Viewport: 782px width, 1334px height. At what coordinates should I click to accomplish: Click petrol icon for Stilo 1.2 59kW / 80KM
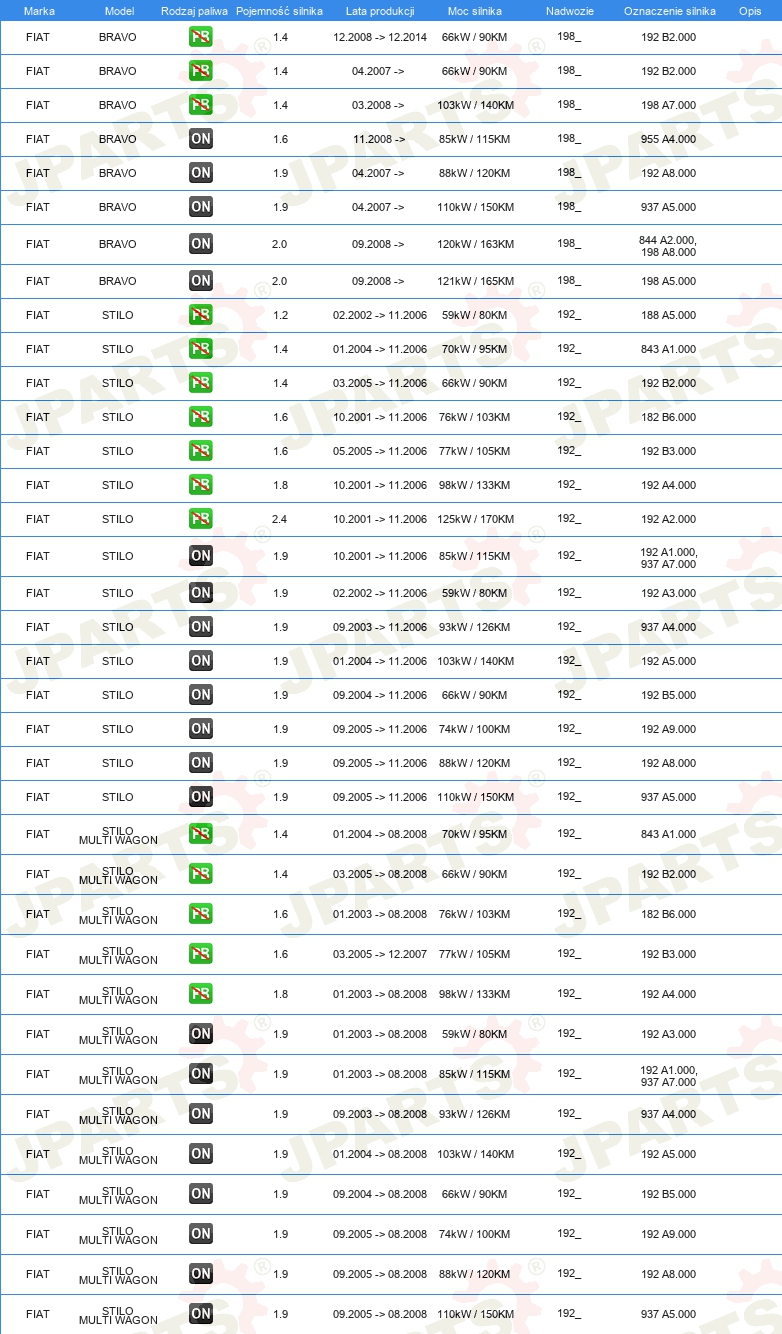coord(201,315)
